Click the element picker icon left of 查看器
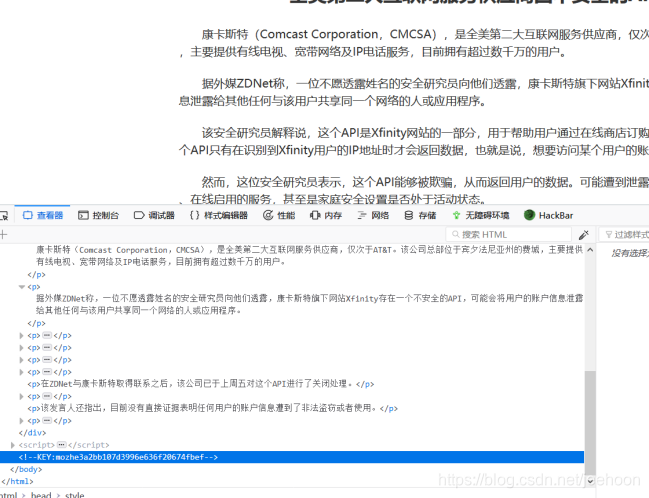 [3, 216]
